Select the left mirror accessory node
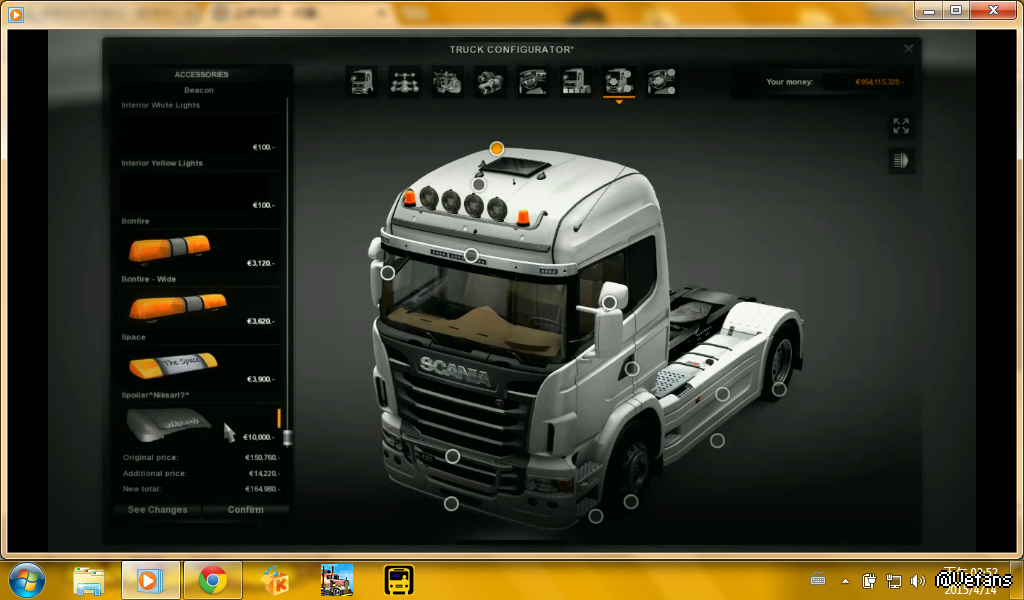1024x600 pixels. pyautogui.click(x=388, y=273)
